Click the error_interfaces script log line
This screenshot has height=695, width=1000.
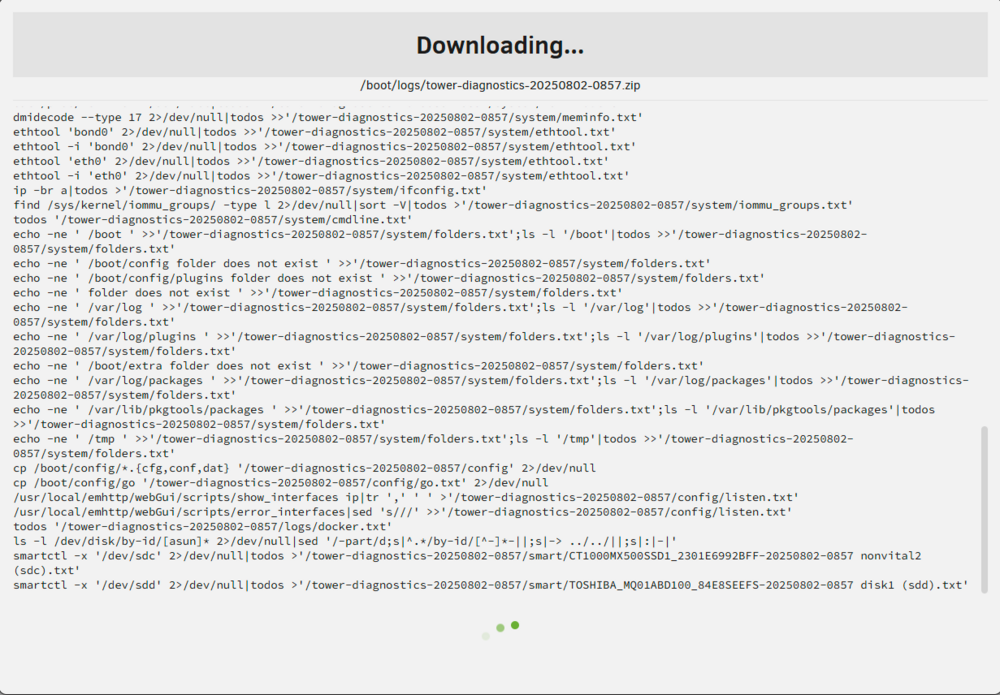click(x=402, y=513)
